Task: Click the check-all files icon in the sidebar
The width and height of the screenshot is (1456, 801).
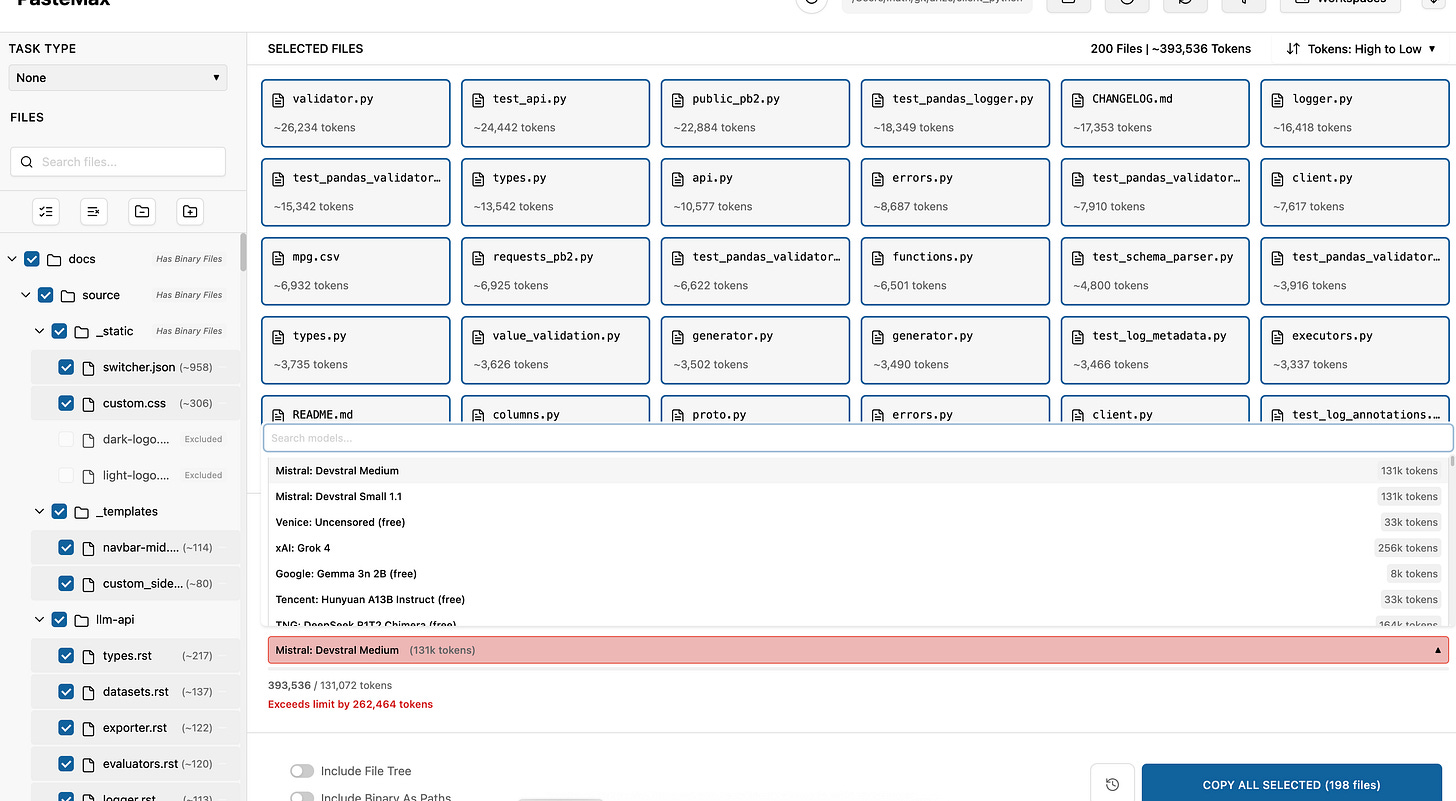Action: (x=45, y=211)
